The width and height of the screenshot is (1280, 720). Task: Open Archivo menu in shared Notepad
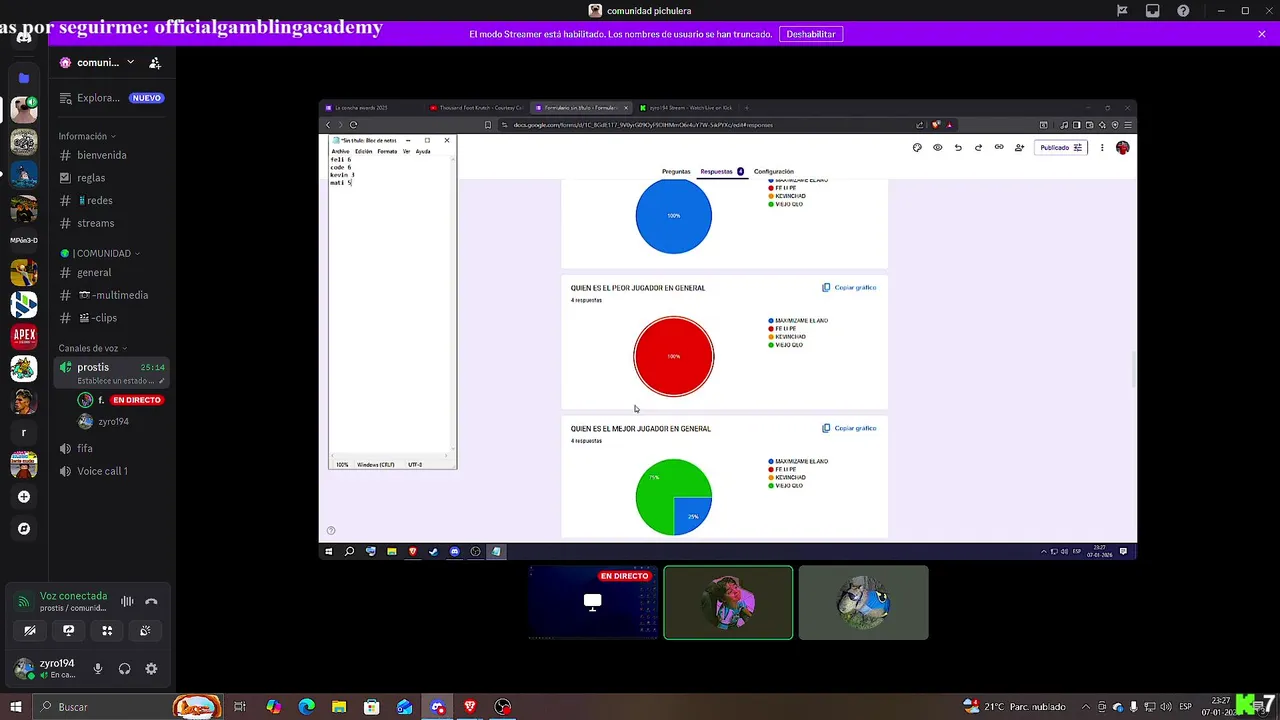[x=340, y=152]
